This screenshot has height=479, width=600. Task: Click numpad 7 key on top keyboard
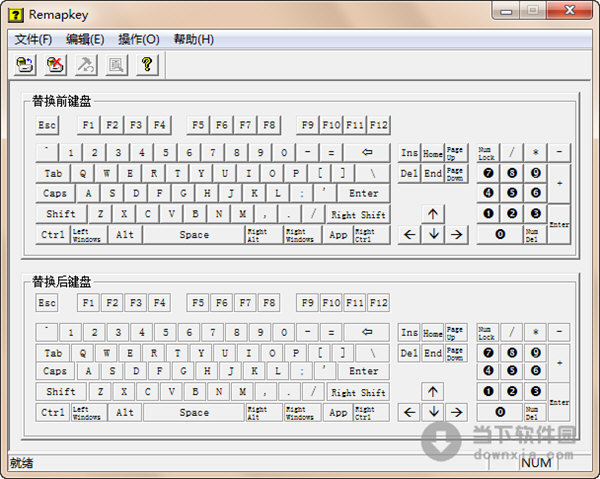click(x=488, y=173)
